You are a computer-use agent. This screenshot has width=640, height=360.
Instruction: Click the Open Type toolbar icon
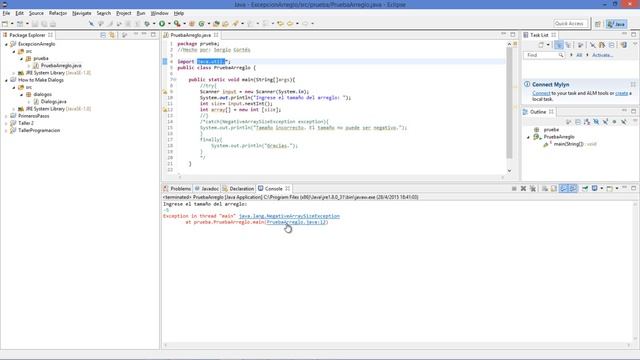pyautogui.click(x=216, y=24)
